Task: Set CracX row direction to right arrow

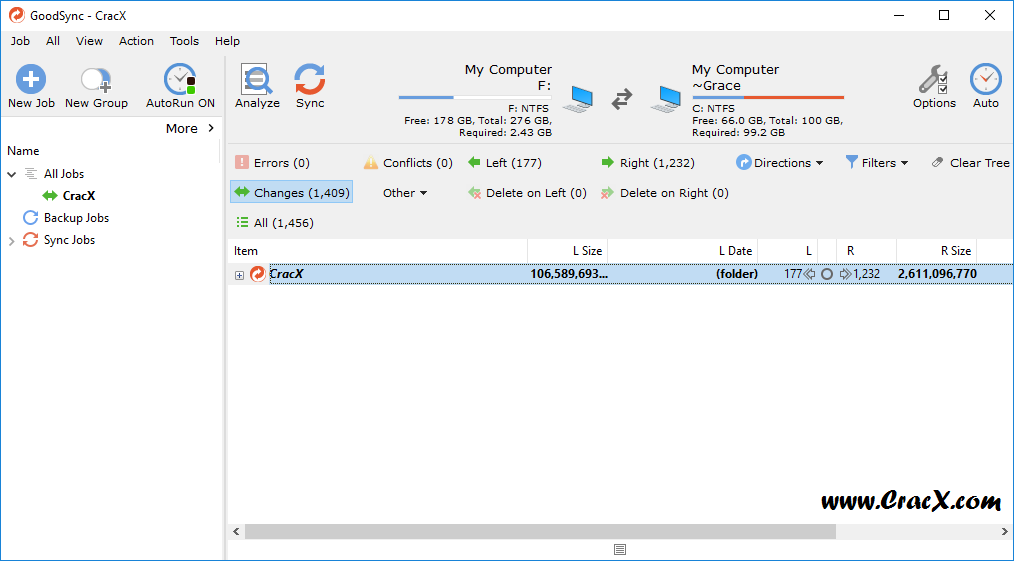Action: click(x=844, y=274)
